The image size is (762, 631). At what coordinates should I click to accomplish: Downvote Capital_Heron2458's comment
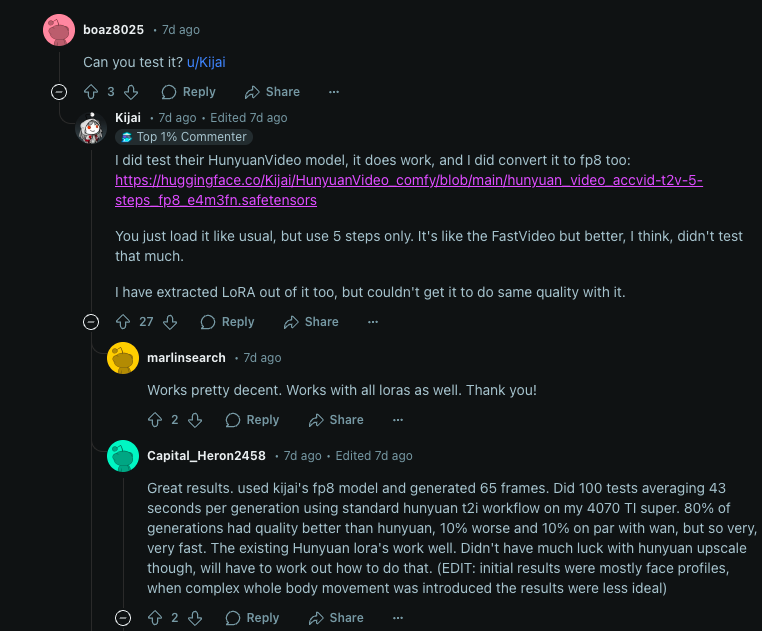195,617
